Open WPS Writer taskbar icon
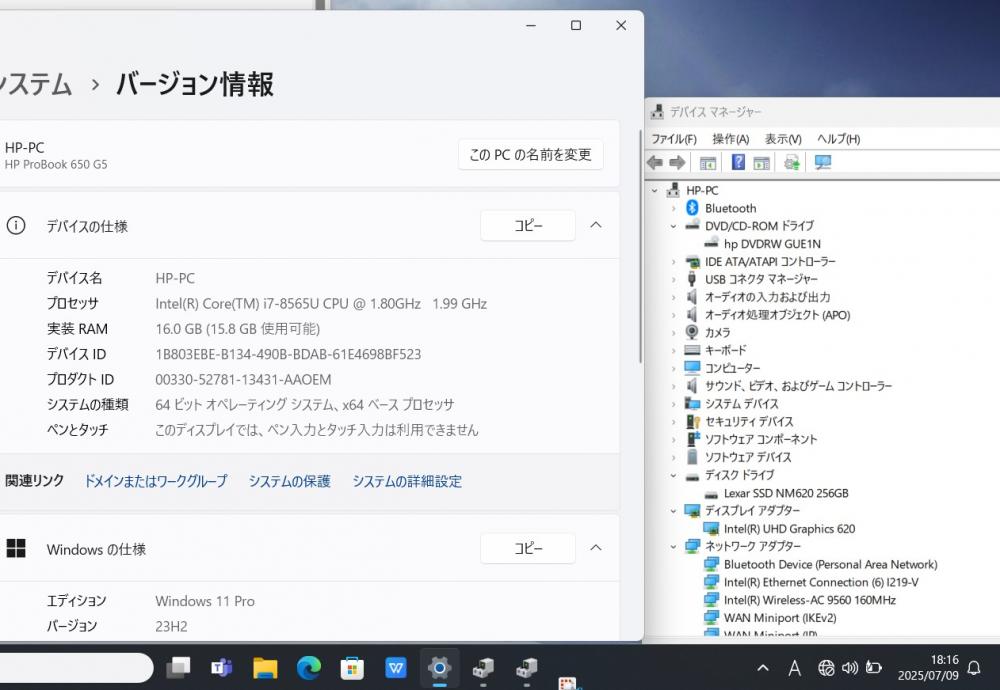Viewport: 1000px width, 690px height. coord(395,668)
